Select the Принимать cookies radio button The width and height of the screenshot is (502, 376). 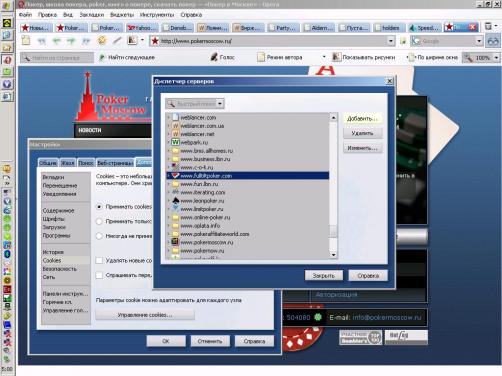click(x=99, y=207)
